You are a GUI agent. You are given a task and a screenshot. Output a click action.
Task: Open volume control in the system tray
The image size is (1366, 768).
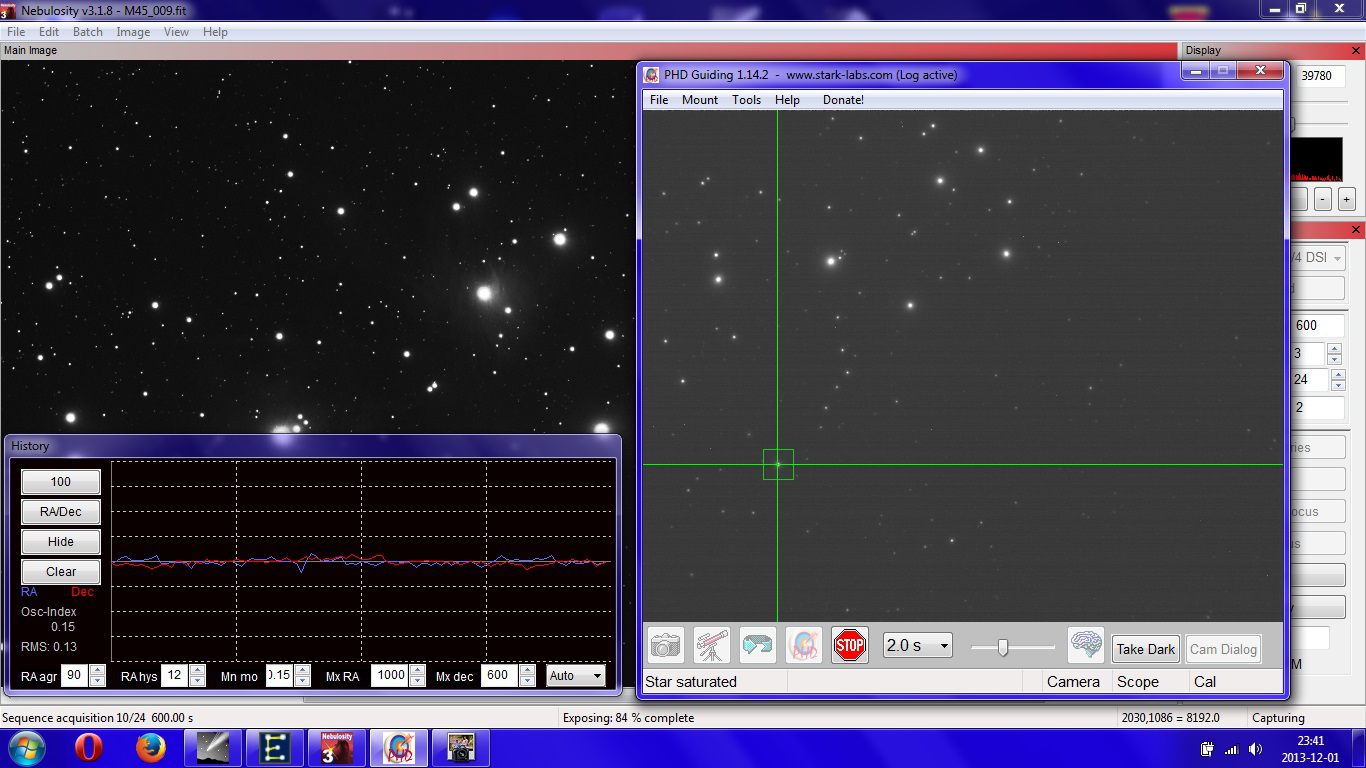1256,747
